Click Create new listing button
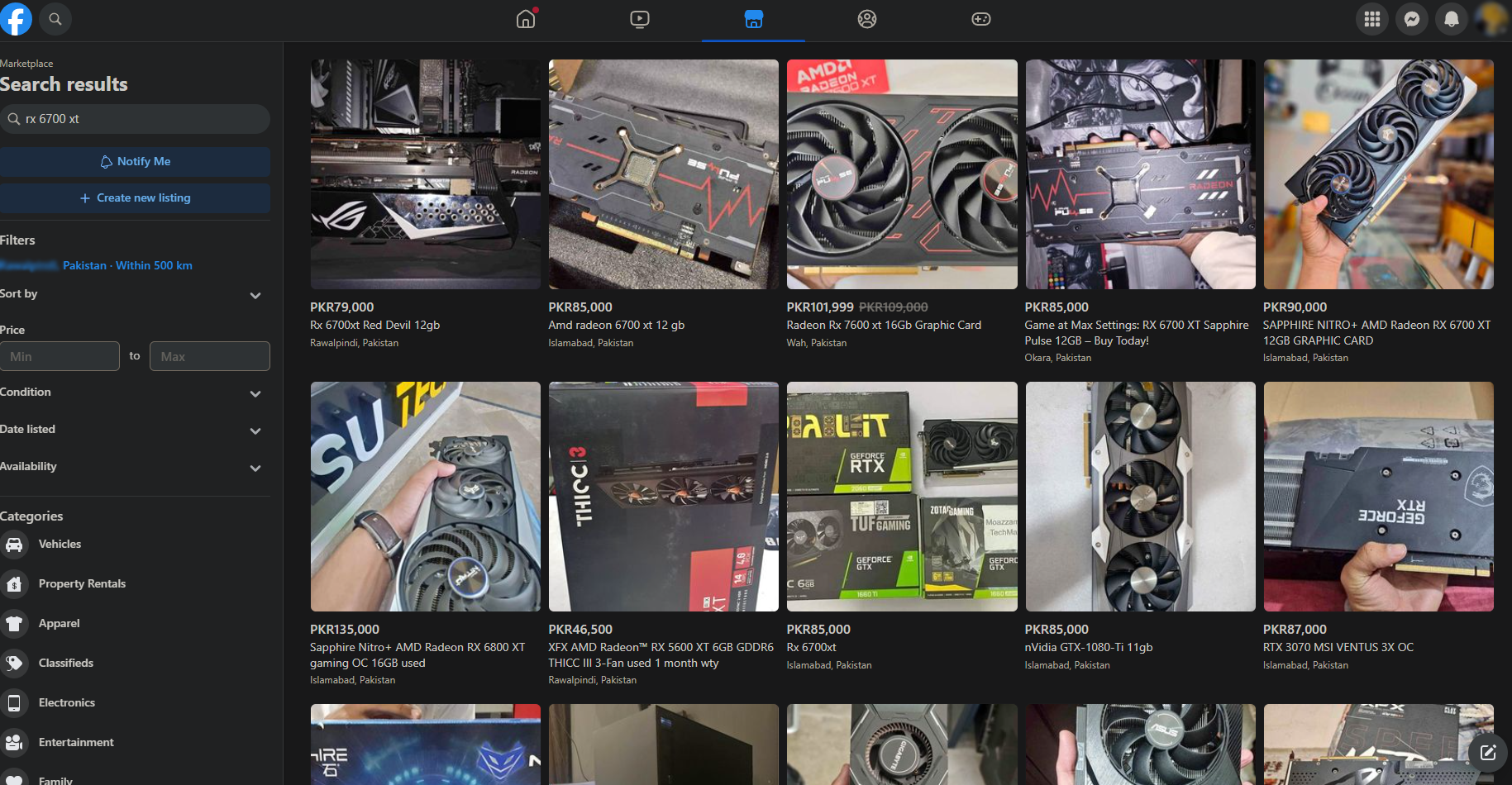Image resolution: width=1512 pixels, height=785 pixels. point(135,198)
